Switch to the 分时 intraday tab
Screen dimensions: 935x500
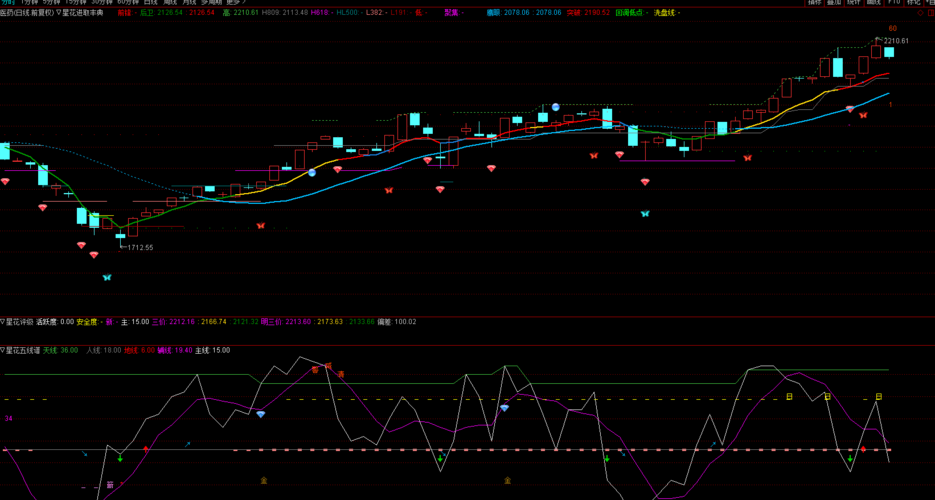click(x=7, y=2)
